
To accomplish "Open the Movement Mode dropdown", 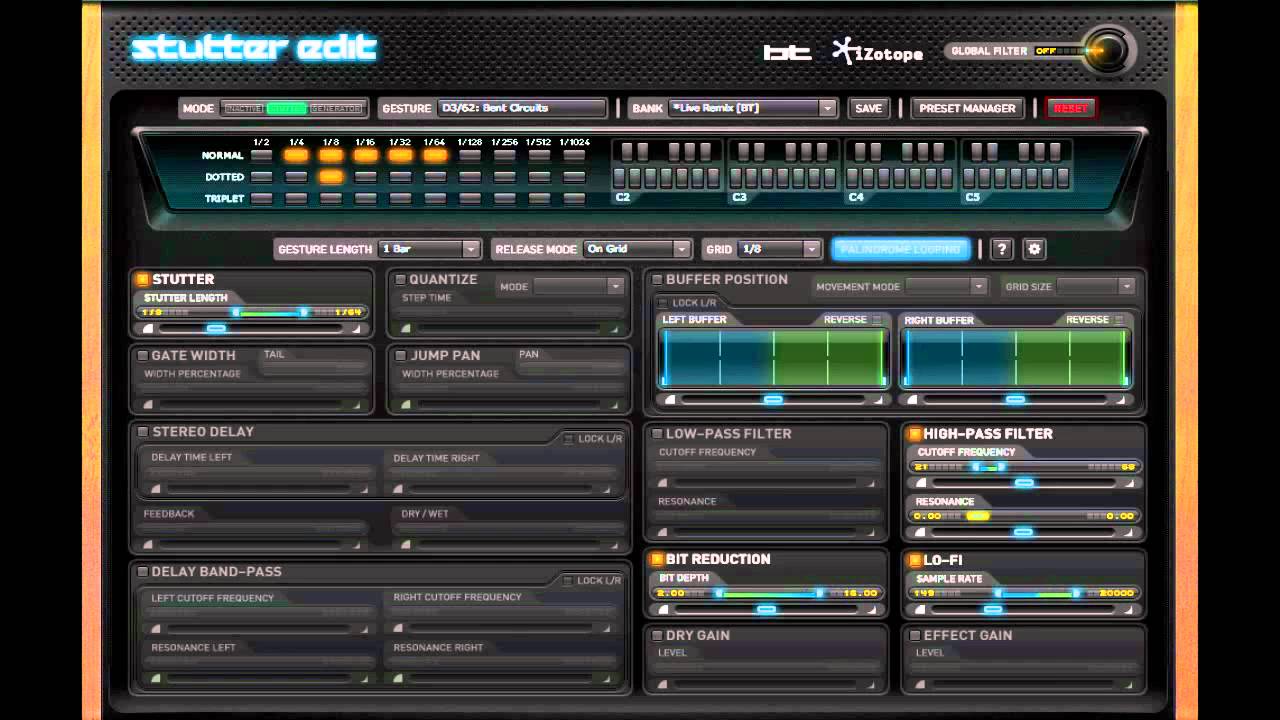I will (946, 287).
